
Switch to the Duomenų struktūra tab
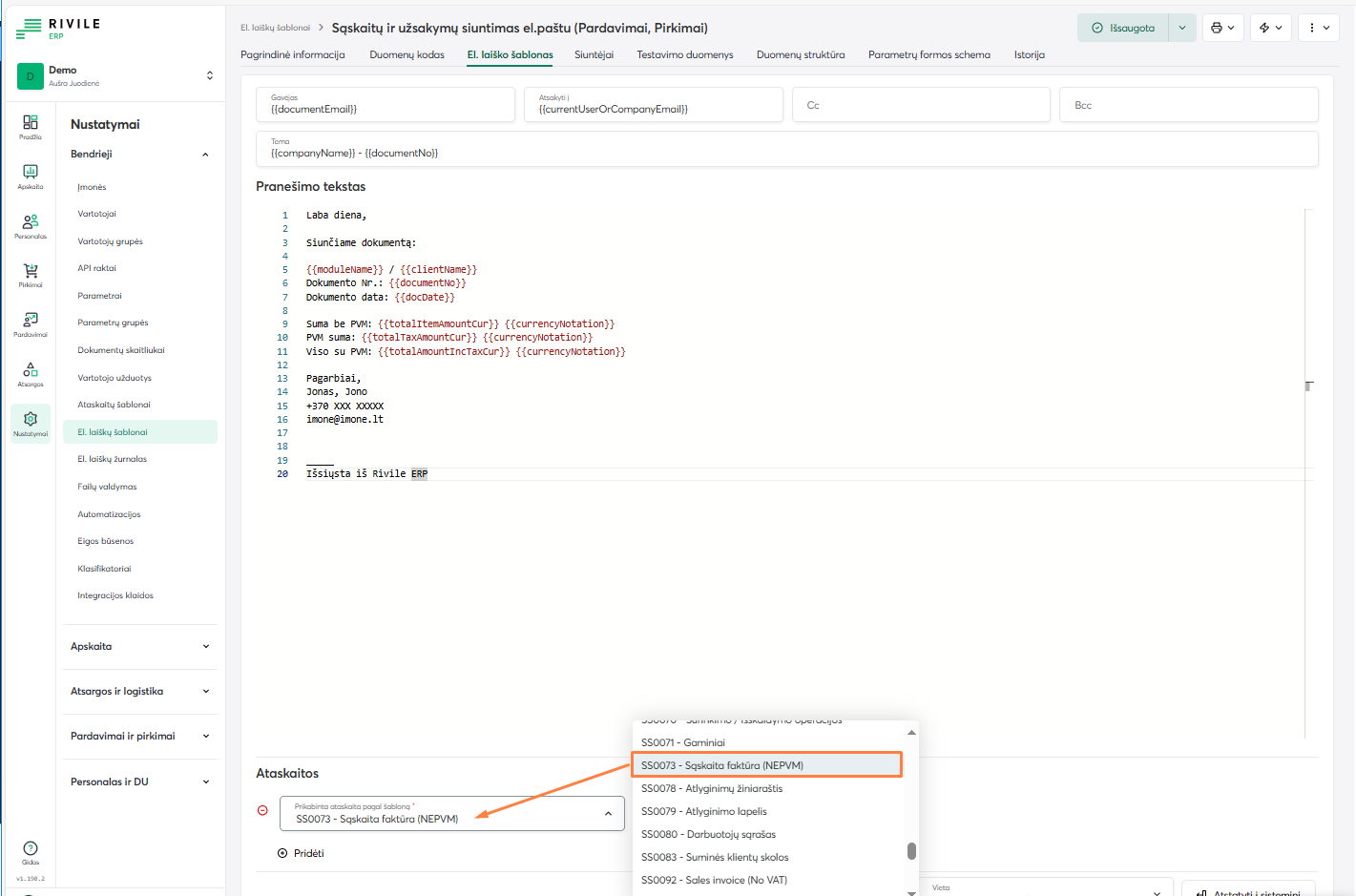[x=800, y=55]
